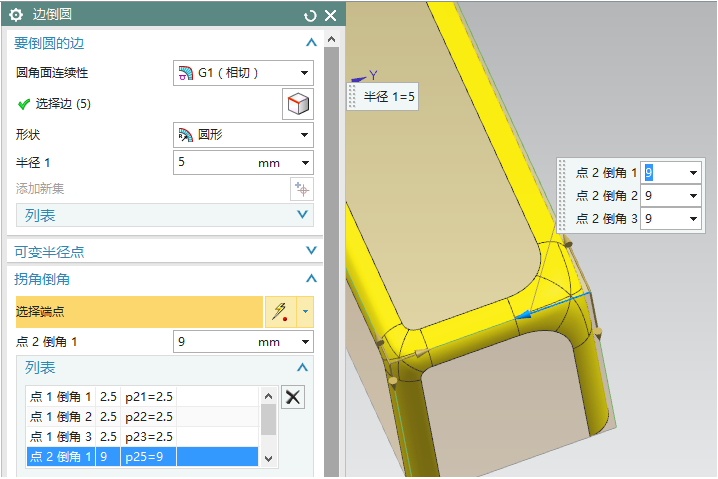Click the green check beside 选择边 (5)

tap(24, 104)
